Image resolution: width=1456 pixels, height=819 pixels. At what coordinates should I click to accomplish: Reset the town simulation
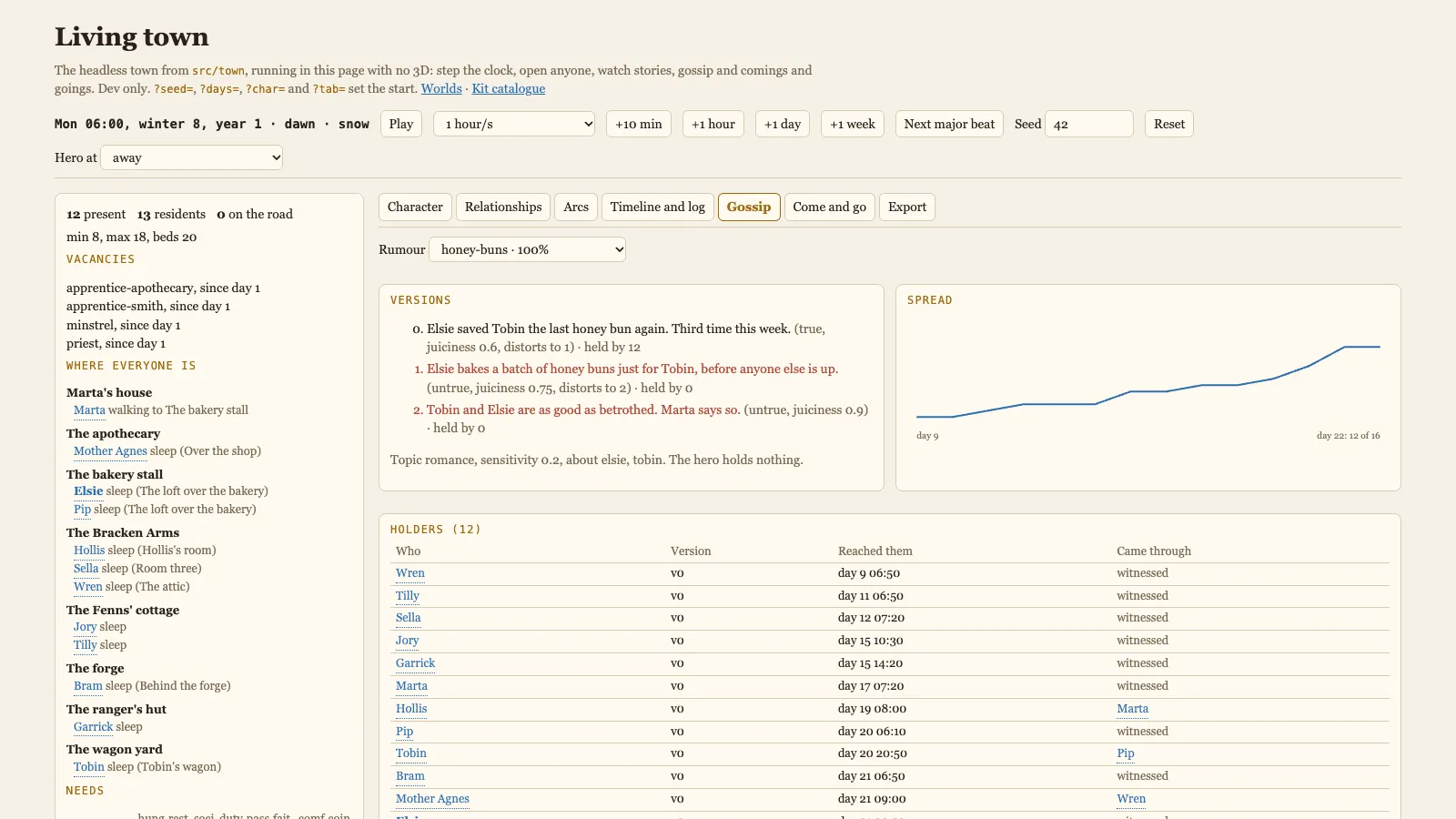(1169, 124)
